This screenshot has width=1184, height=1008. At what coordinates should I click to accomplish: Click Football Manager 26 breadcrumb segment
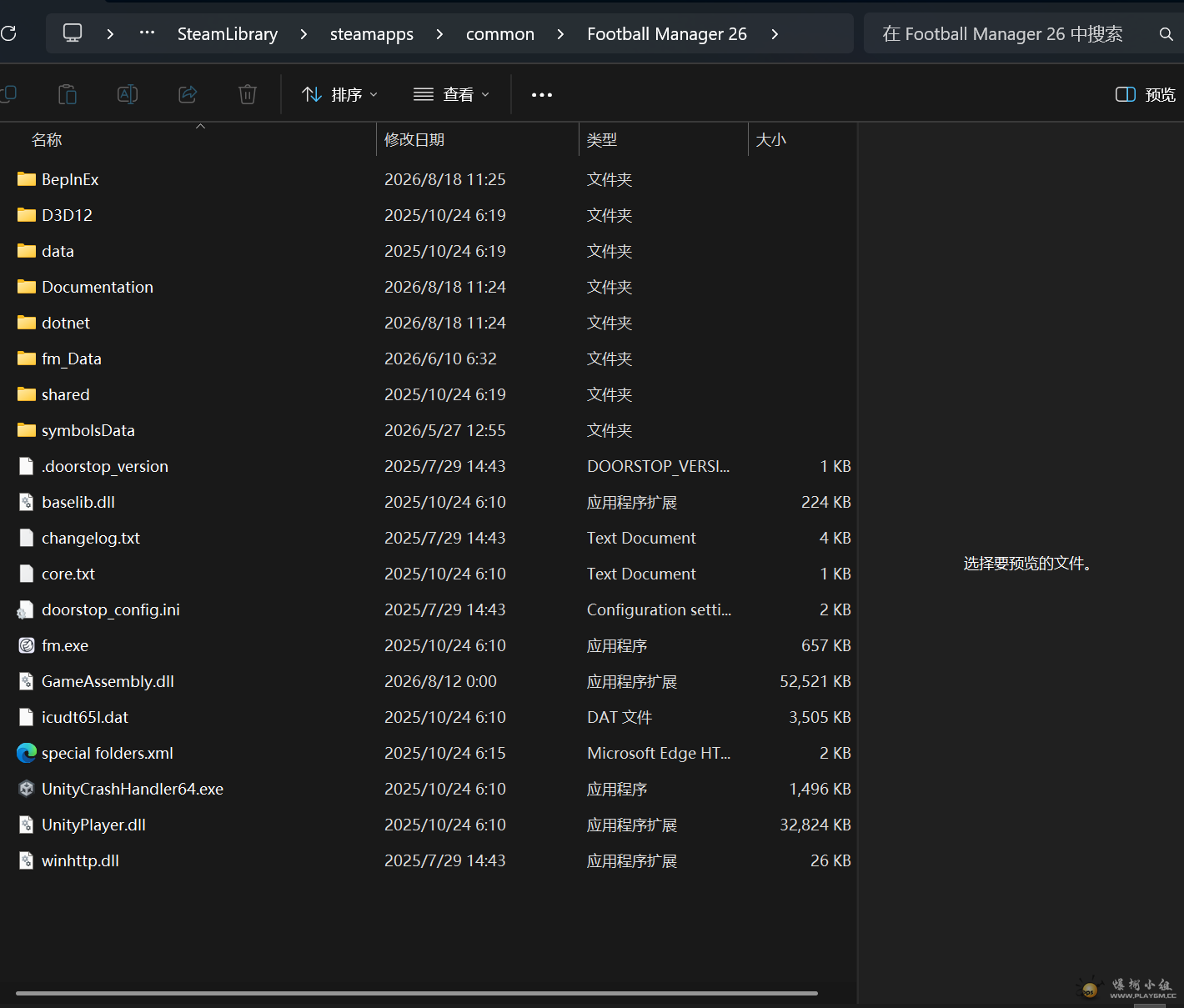pyautogui.click(x=667, y=34)
